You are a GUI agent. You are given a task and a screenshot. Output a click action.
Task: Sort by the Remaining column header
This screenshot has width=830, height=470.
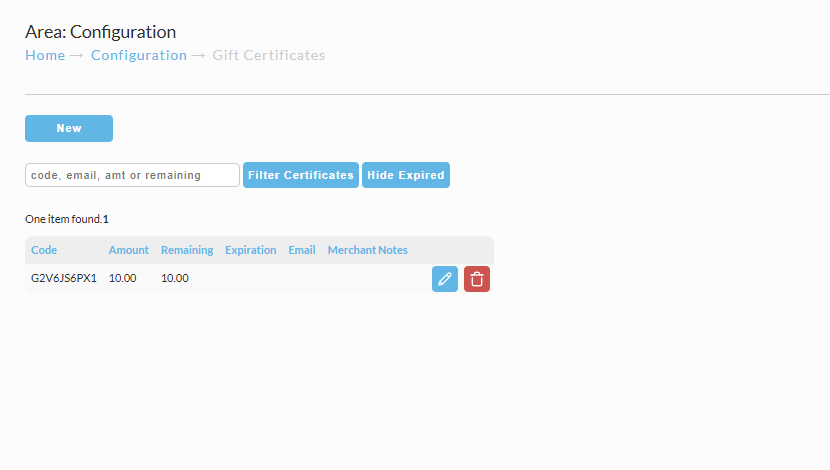187,250
